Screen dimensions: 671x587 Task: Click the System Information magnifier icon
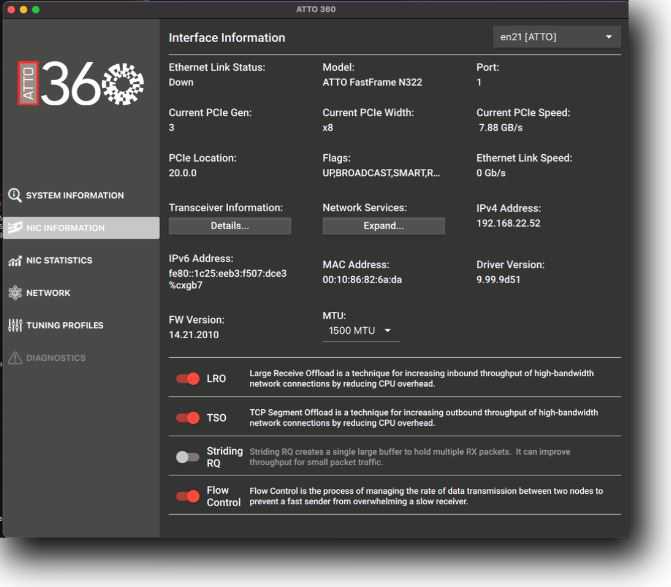15,195
